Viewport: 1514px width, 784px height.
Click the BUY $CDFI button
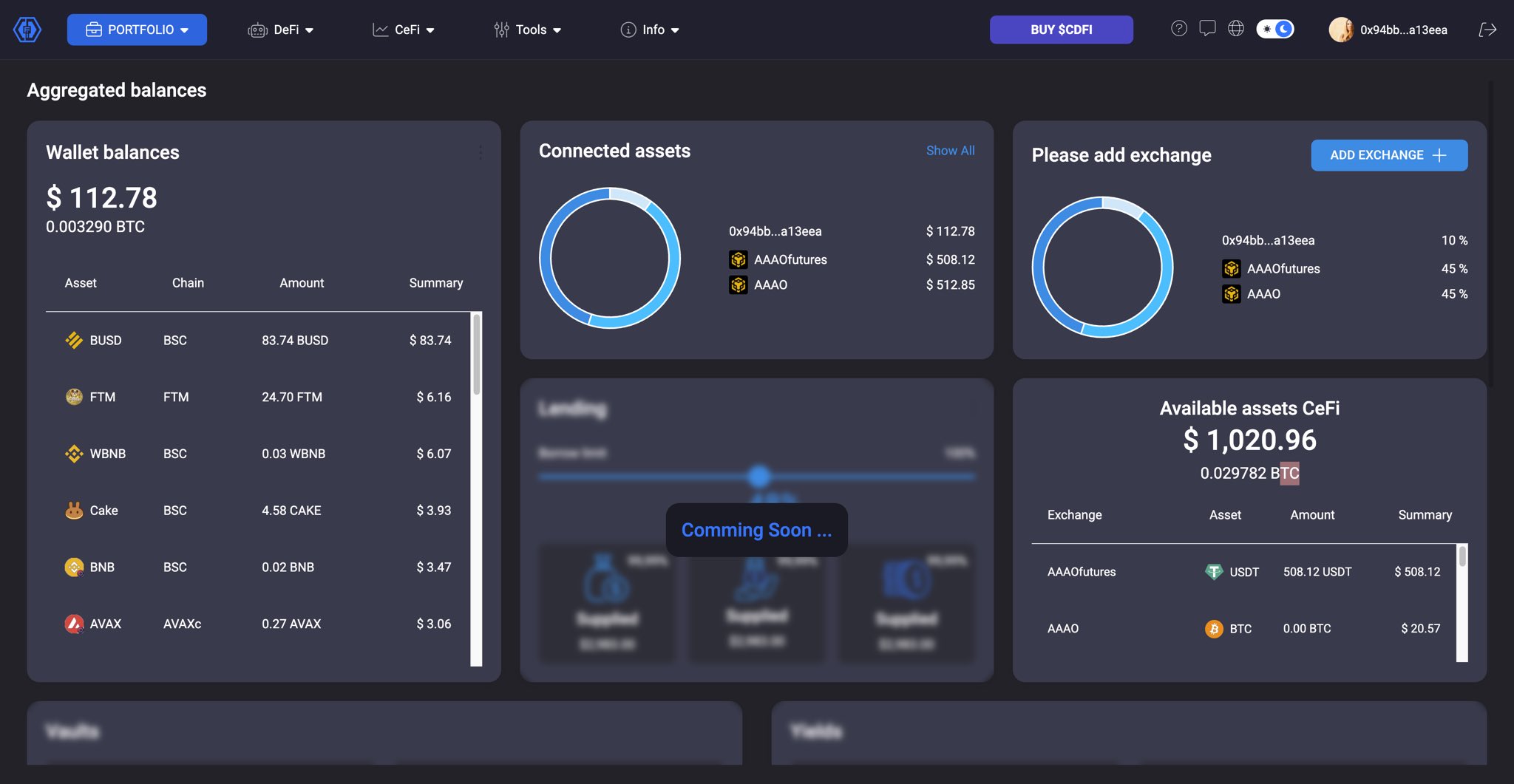tap(1061, 30)
